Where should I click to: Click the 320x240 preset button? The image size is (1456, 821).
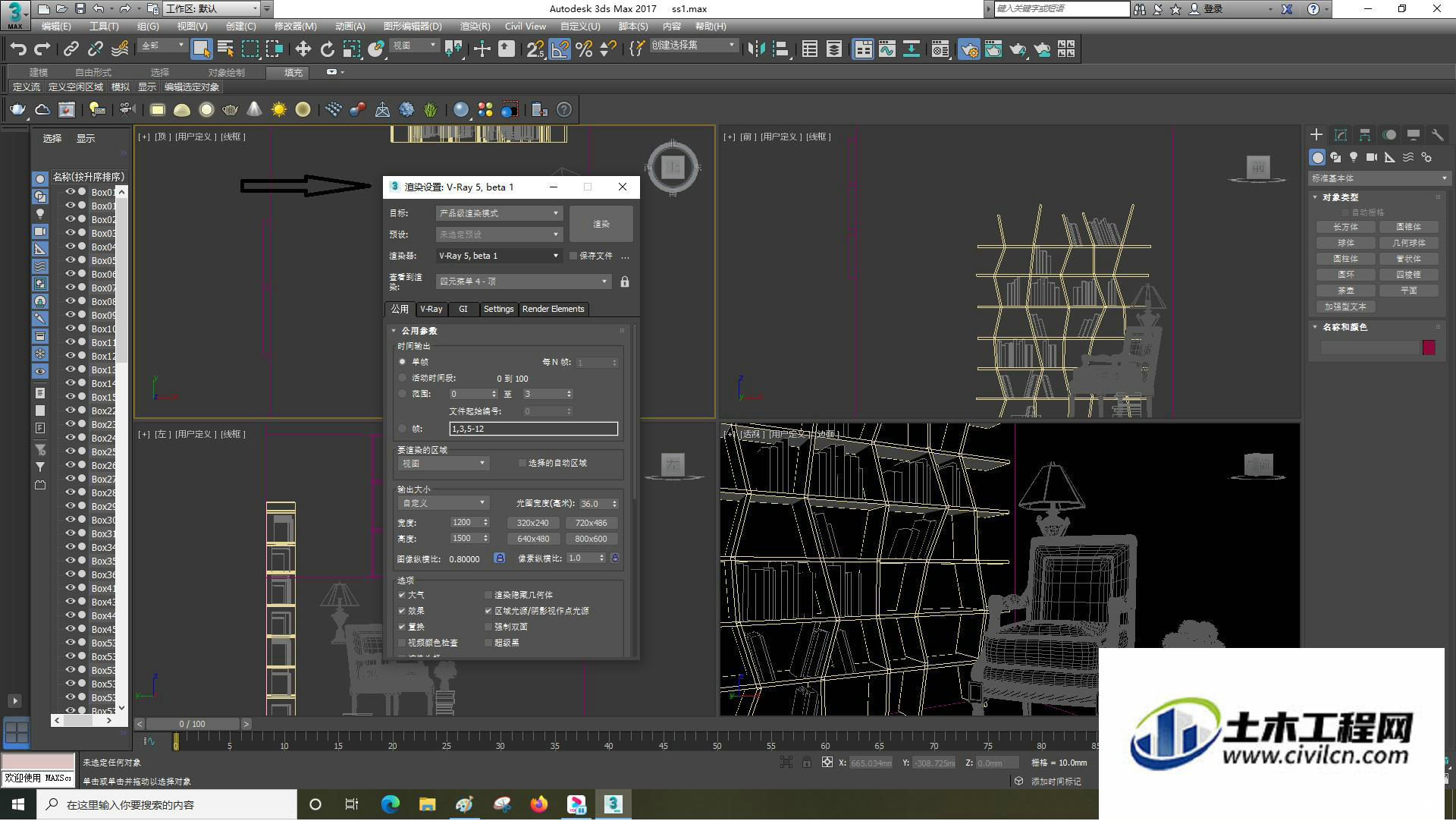coord(532,523)
